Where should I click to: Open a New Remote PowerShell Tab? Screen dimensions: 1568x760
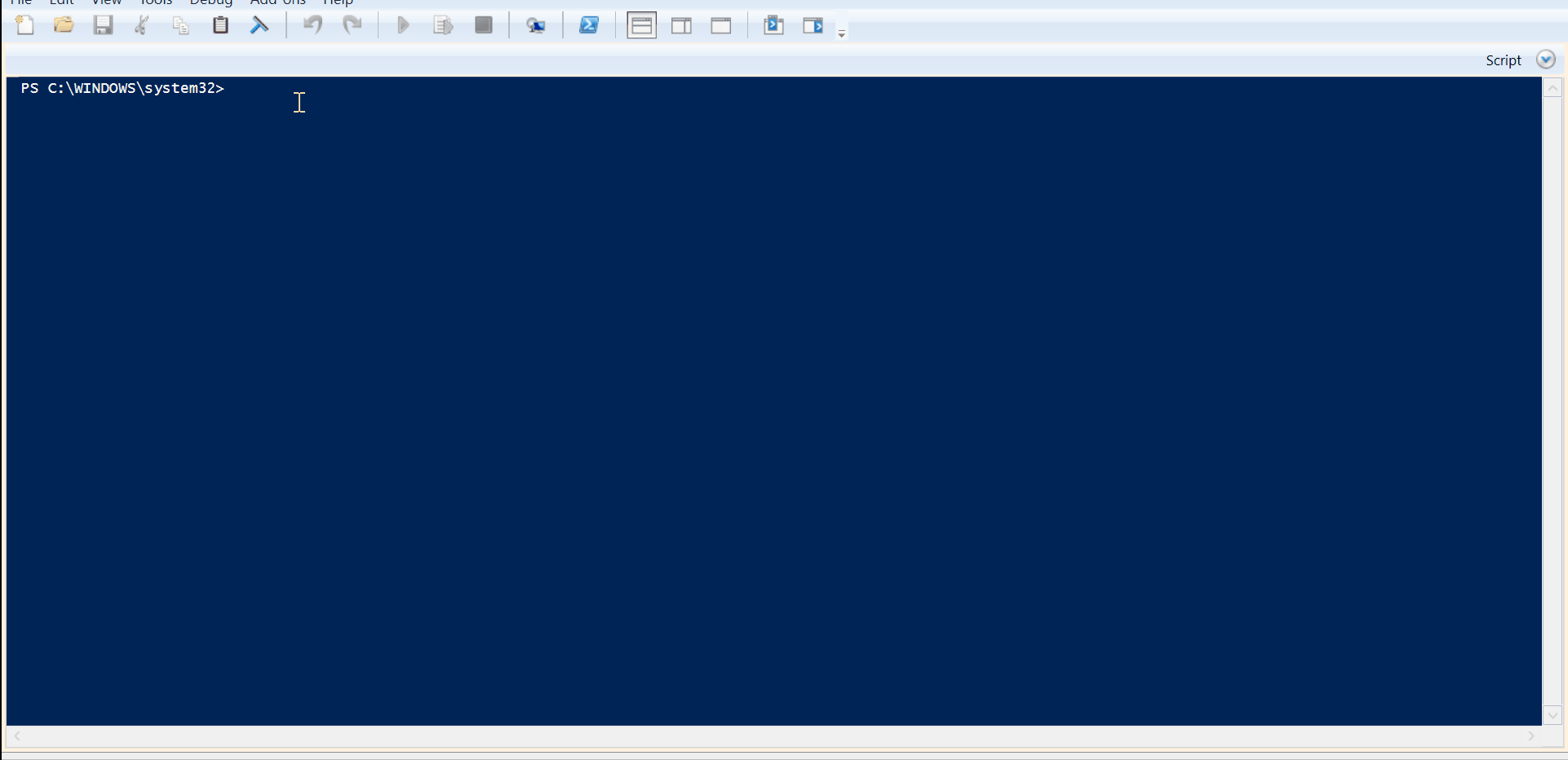(536, 25)
